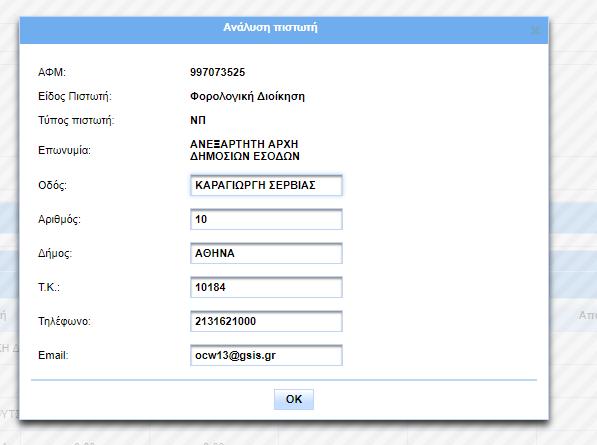The width and height of the screenshot is (597, 445).
Task: Focus the Αριθμός input field
Action: pos(266,219)
